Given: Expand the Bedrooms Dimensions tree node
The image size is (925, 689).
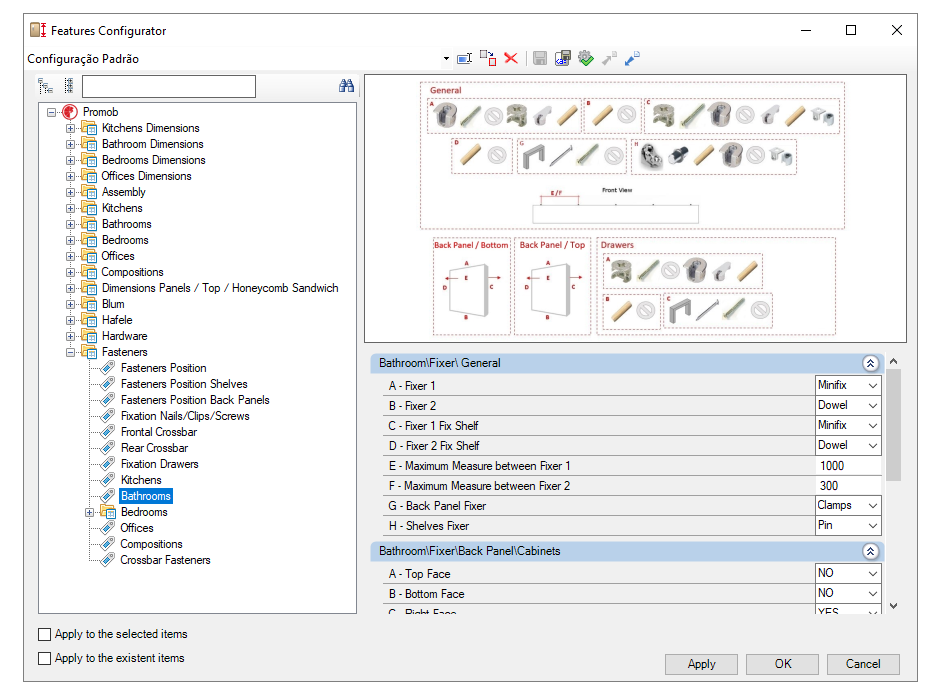Looking at the screenshot, I should (x=70, y=160).
